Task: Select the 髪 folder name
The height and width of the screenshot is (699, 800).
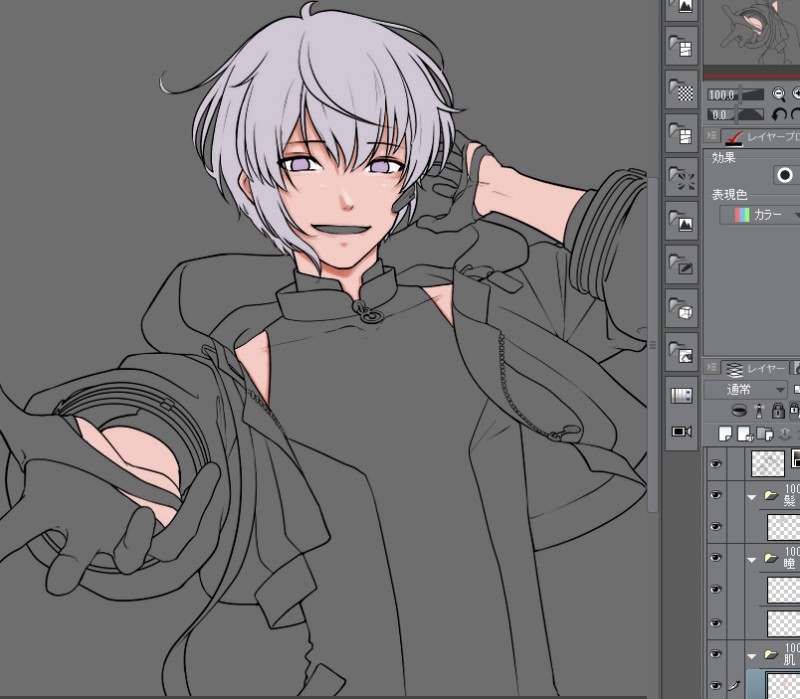Action: pos(789,501)
